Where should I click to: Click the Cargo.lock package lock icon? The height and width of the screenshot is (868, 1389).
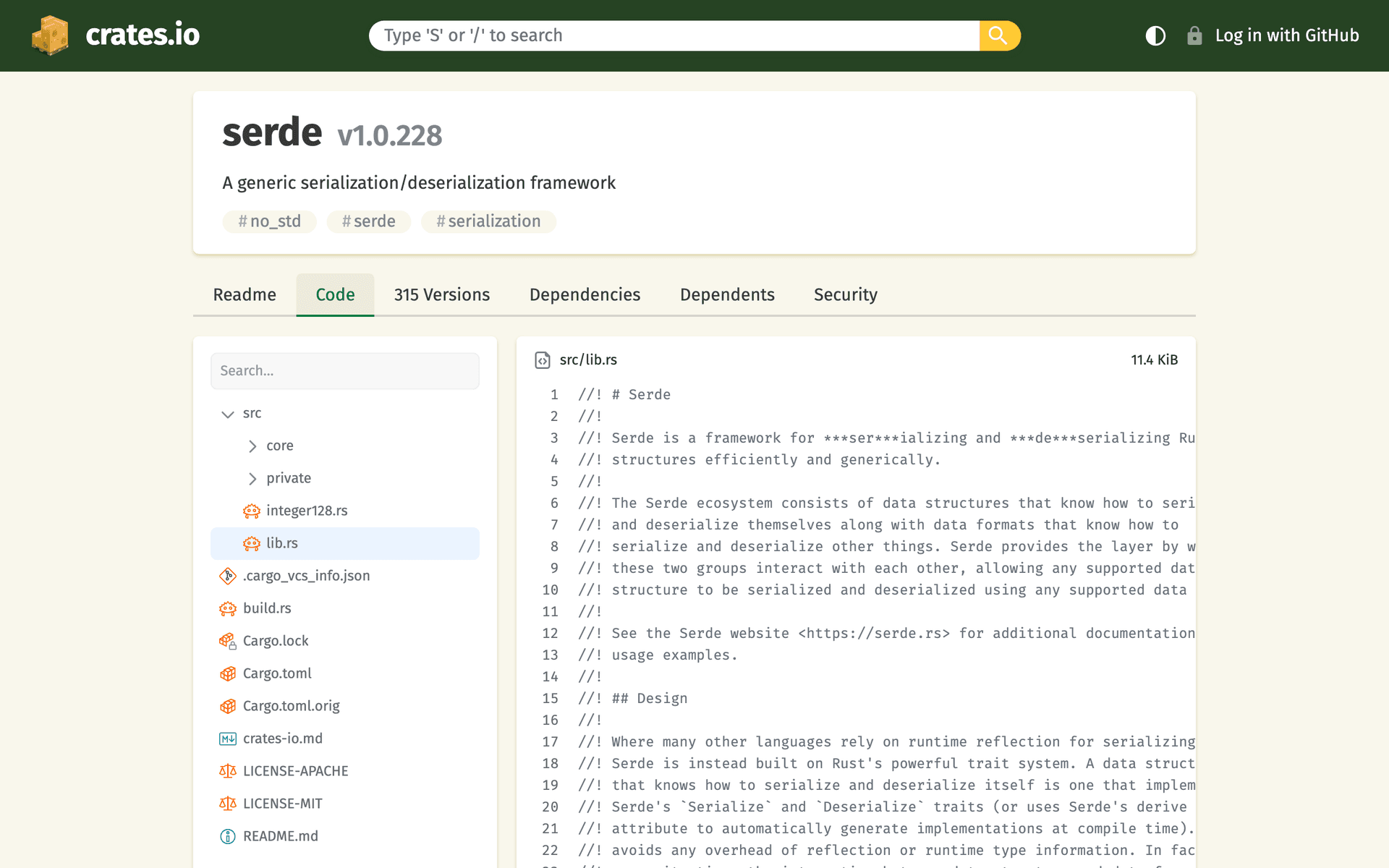pos(228,641)
